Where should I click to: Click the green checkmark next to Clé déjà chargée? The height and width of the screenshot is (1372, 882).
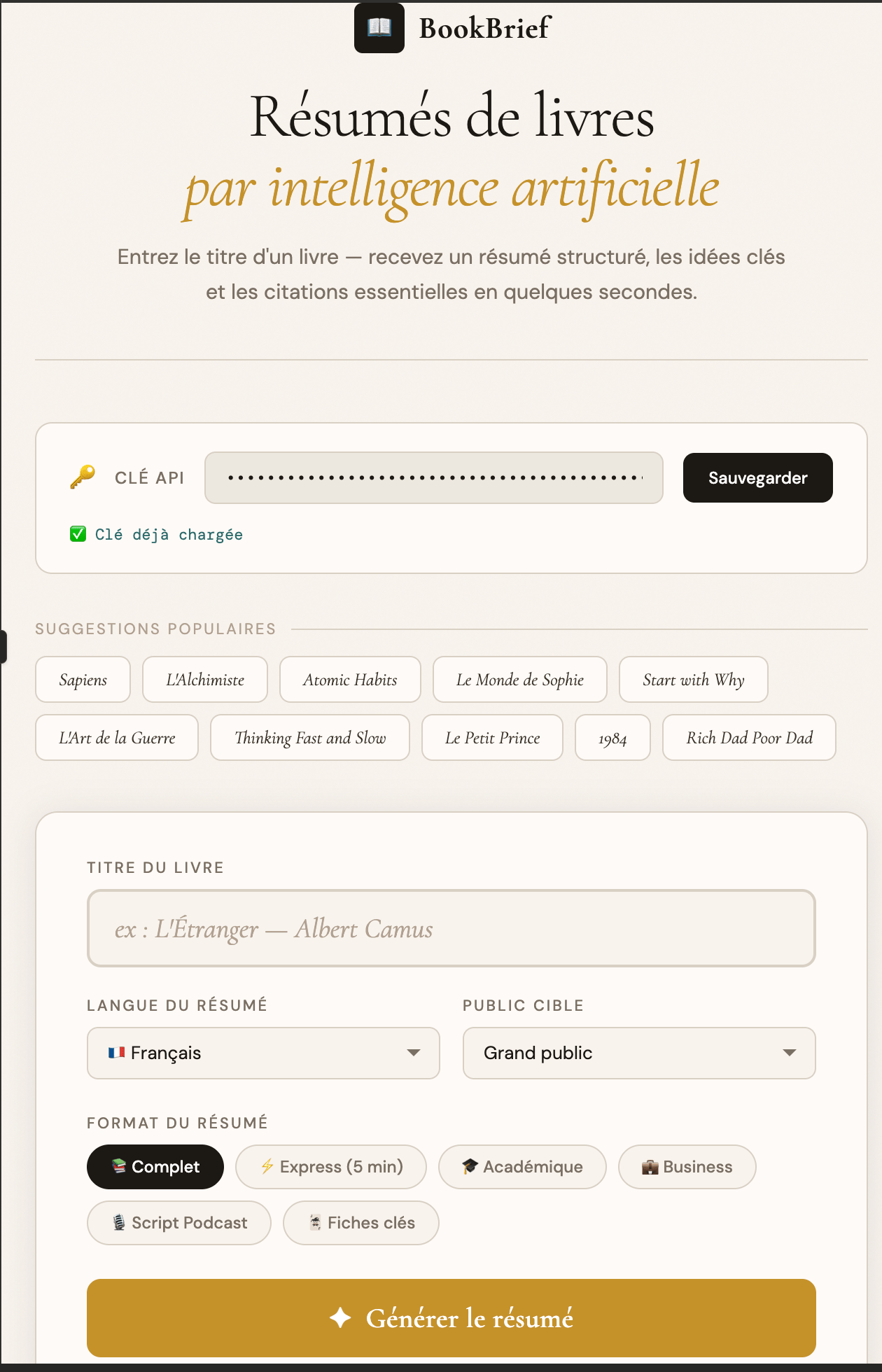(78, 534)
